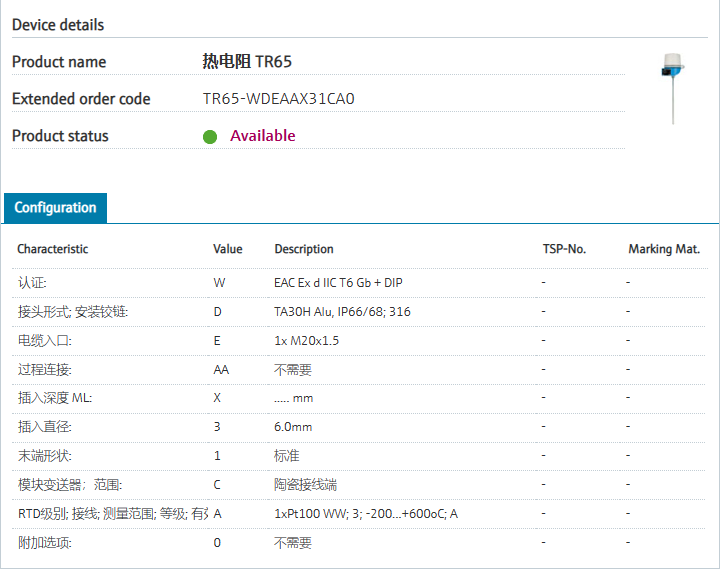The image size is (722, 571).
Task: Click the green Available status dot
Action: pos(210,137)
